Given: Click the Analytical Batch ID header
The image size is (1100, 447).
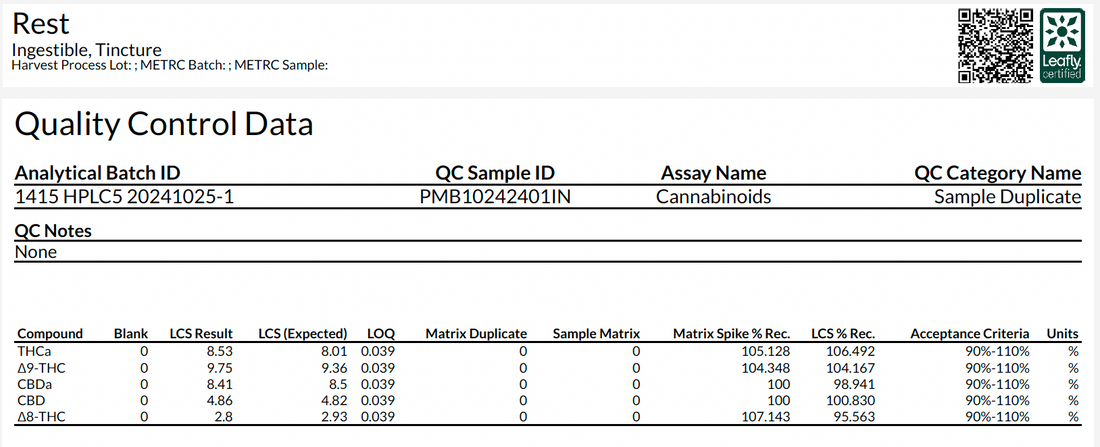Looking at the screenshot, I should 97,172.
